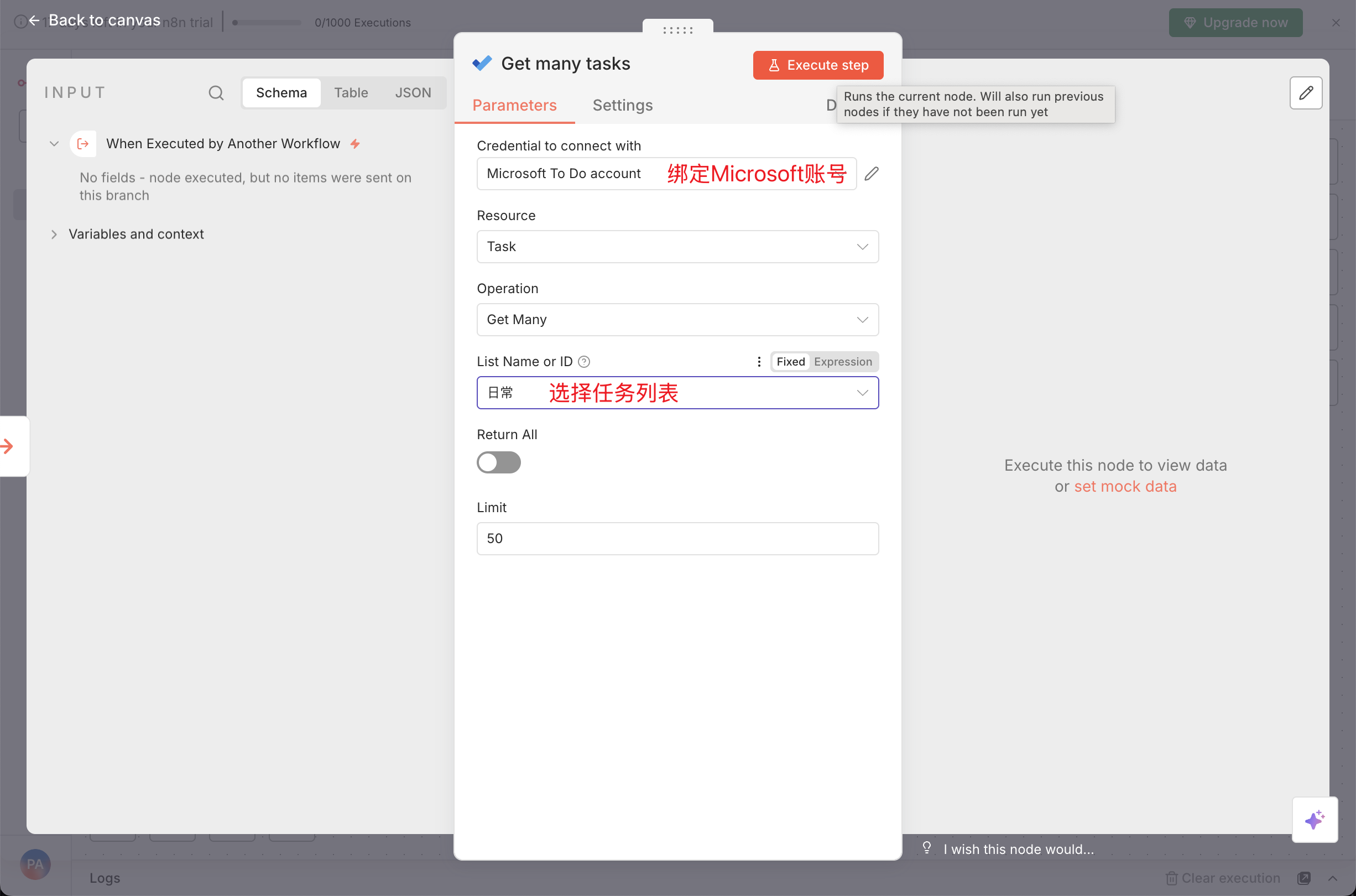
Task: Click the output panel edit pencil icon
Action: pos(1306,92)
